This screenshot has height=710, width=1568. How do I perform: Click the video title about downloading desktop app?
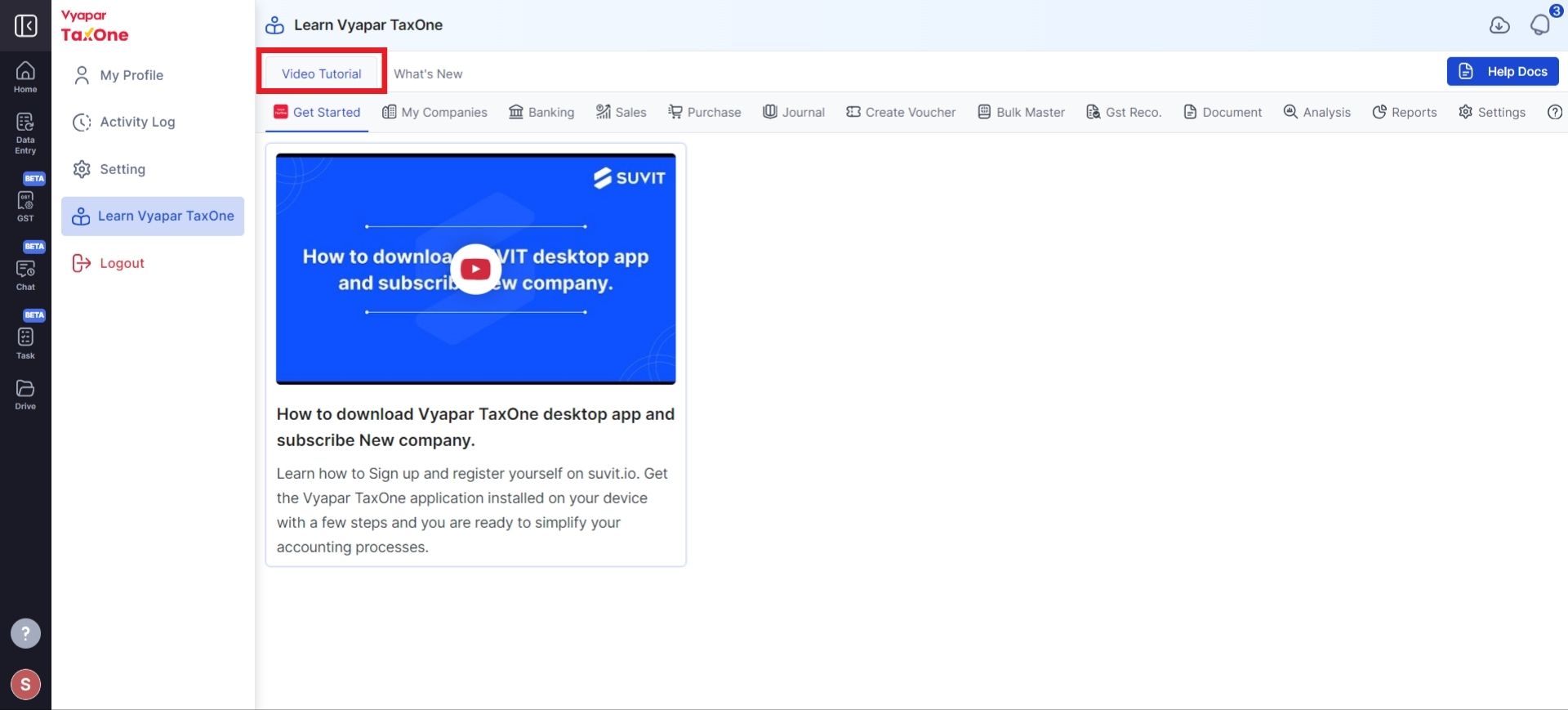475,426
